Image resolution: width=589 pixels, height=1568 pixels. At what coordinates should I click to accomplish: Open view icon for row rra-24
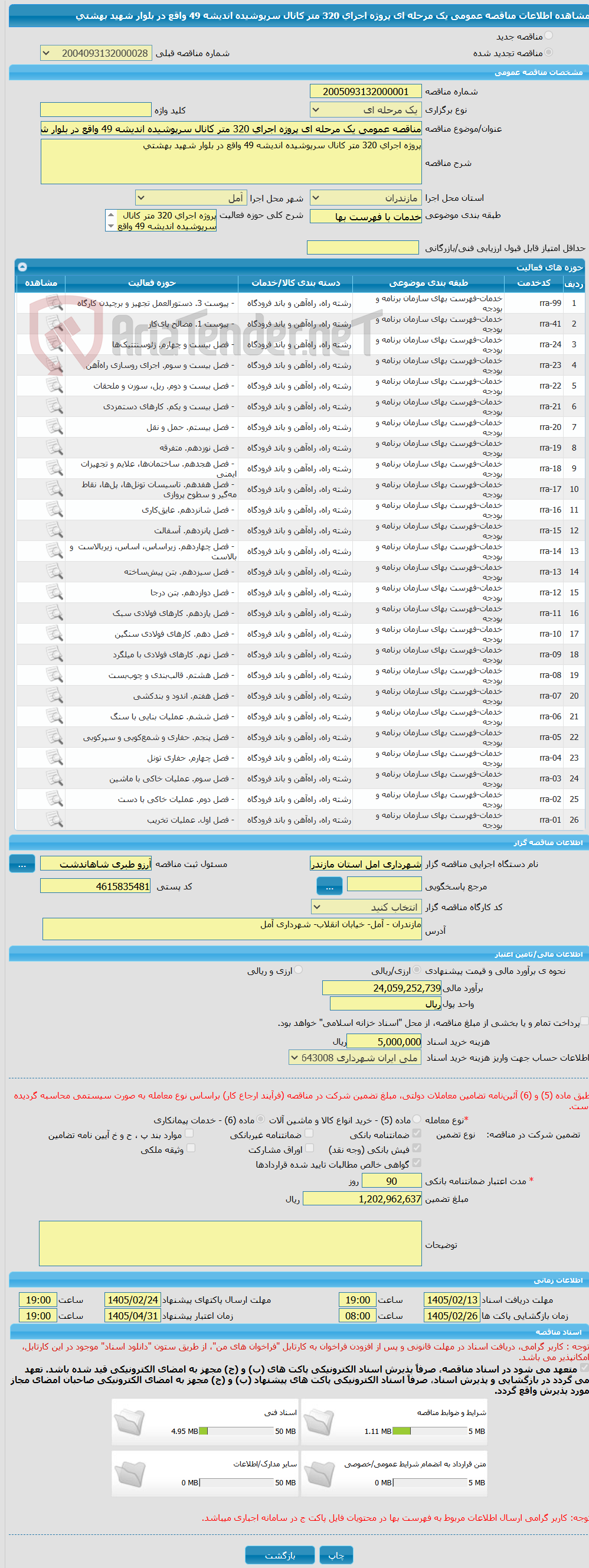point(55,344)
